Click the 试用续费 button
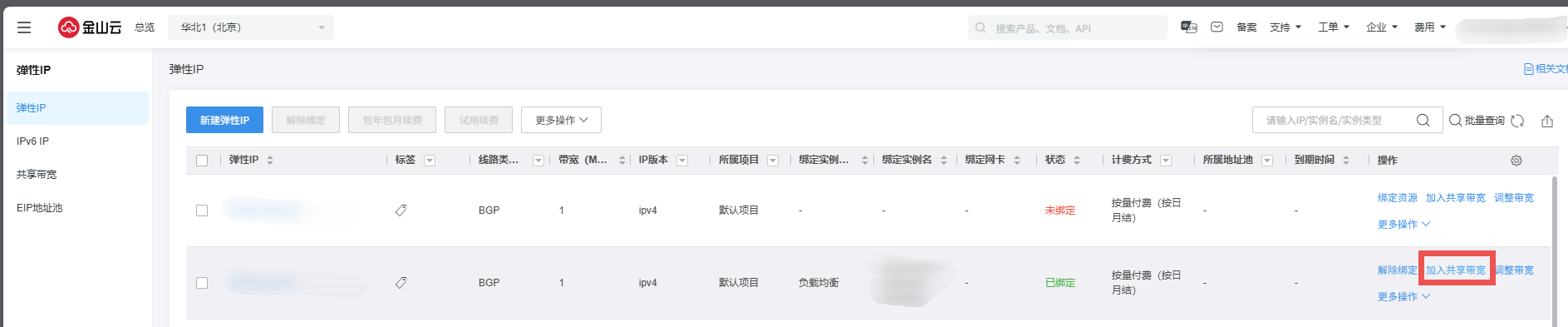Screen dimensions: 1568x327 [x=479, y=120]
